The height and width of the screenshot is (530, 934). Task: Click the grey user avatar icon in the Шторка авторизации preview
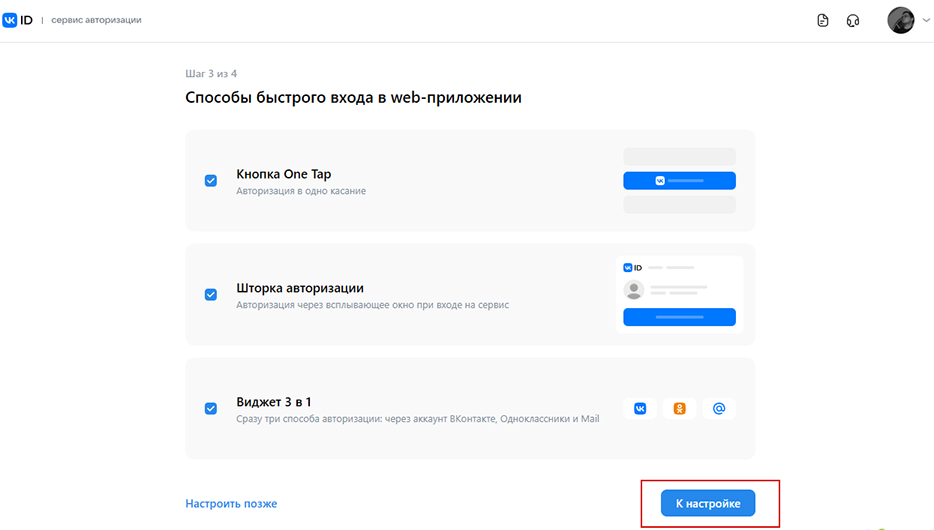coord(634,290)
